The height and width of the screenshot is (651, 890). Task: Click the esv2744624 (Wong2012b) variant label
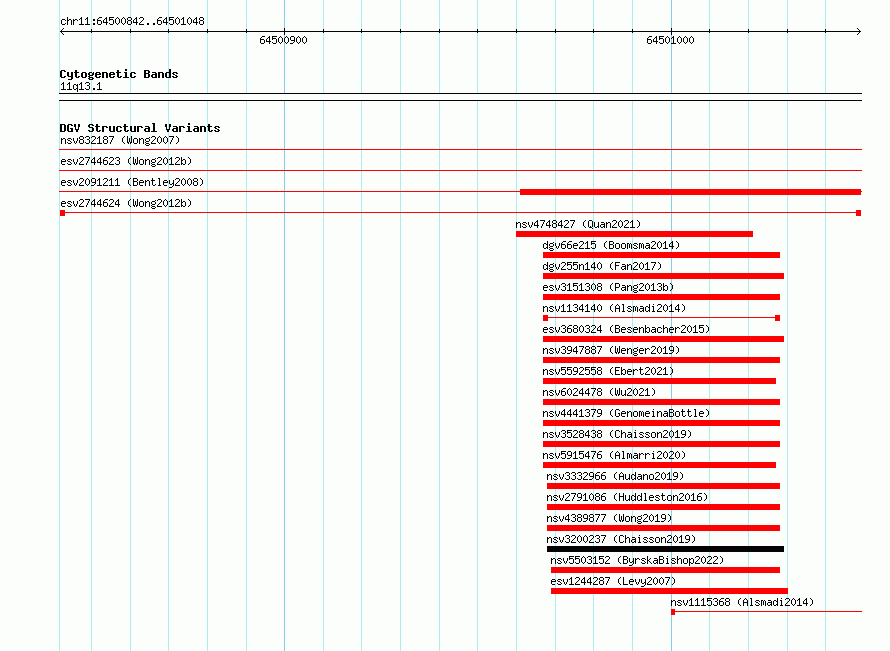pyautogui.click(x=126, y=203)
